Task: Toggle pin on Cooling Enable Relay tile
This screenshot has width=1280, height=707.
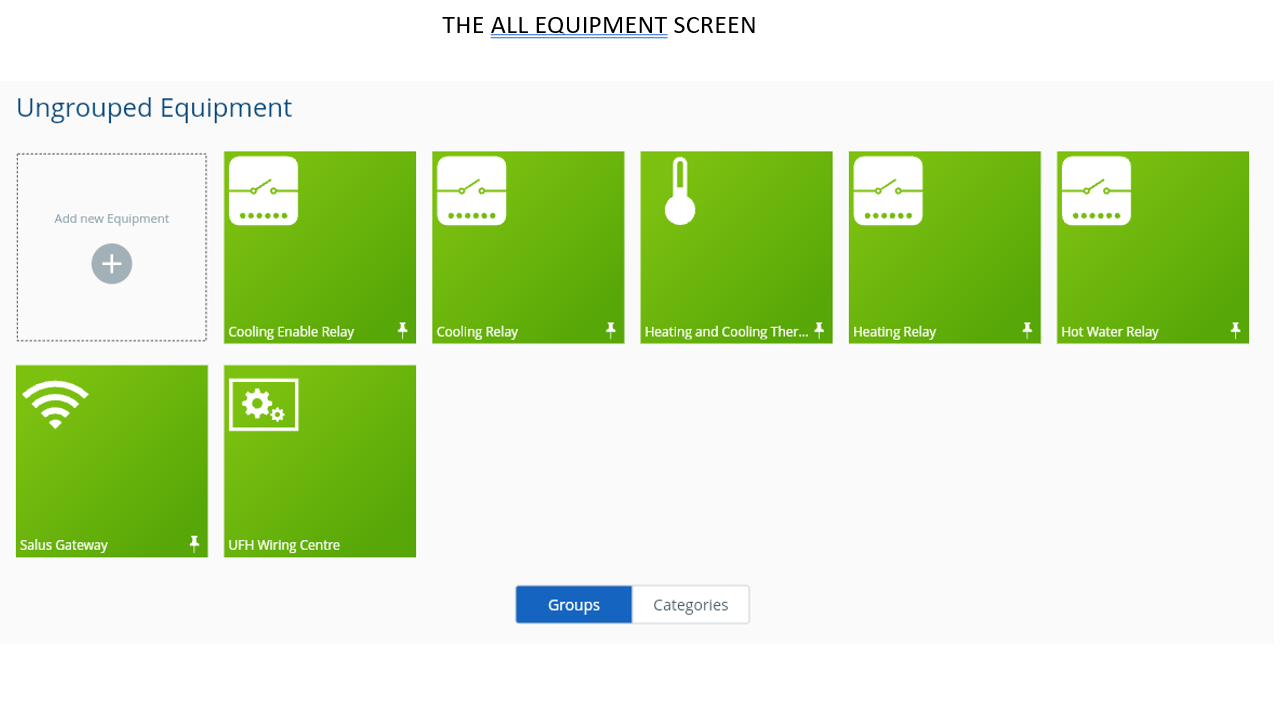Action: pos(403,330)
